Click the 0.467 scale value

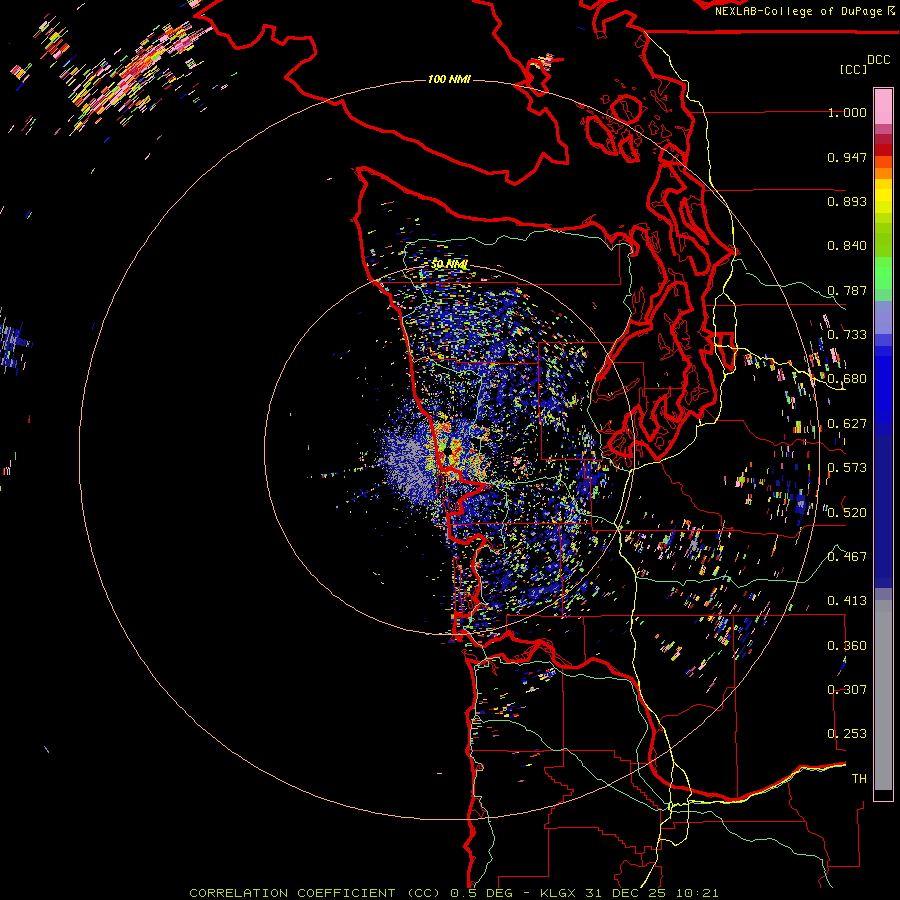coord(847,557)
